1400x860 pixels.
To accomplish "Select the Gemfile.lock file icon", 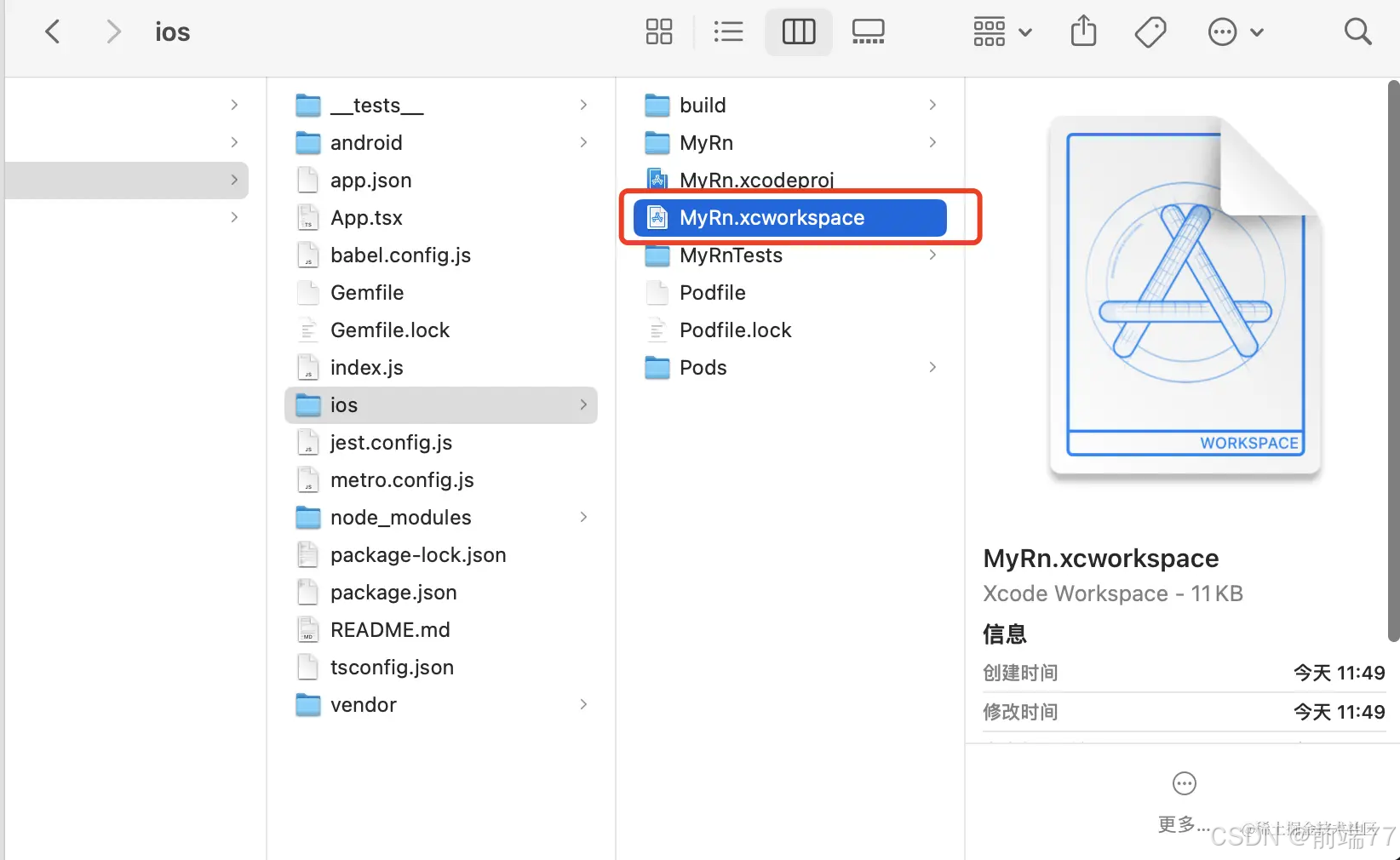I will pos(307,330).
